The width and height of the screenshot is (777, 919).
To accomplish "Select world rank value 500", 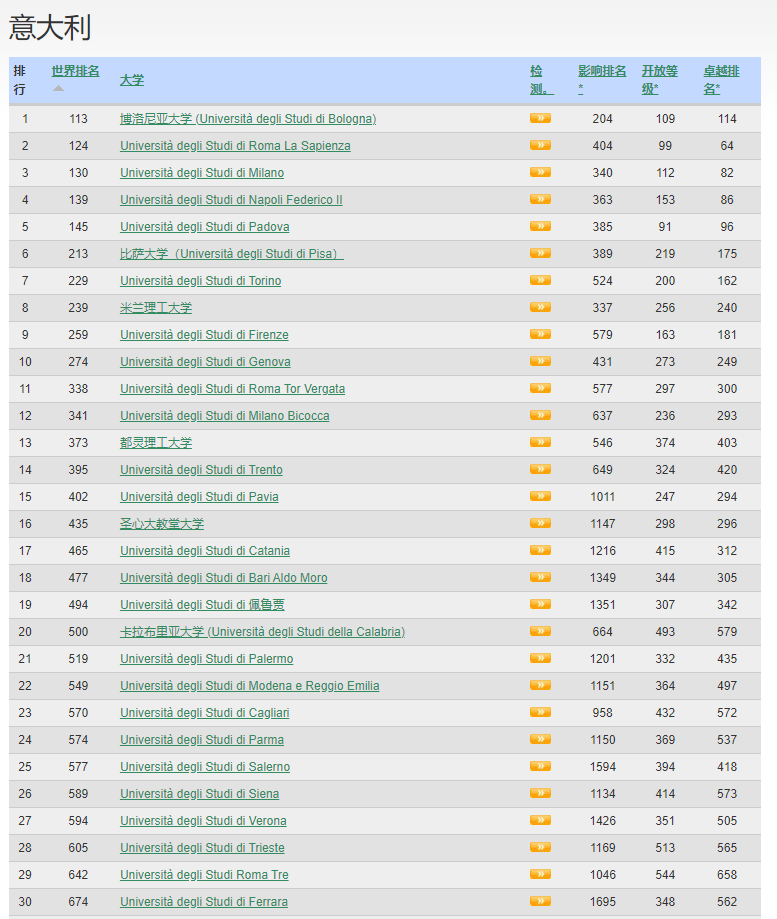I will [78, 632].
